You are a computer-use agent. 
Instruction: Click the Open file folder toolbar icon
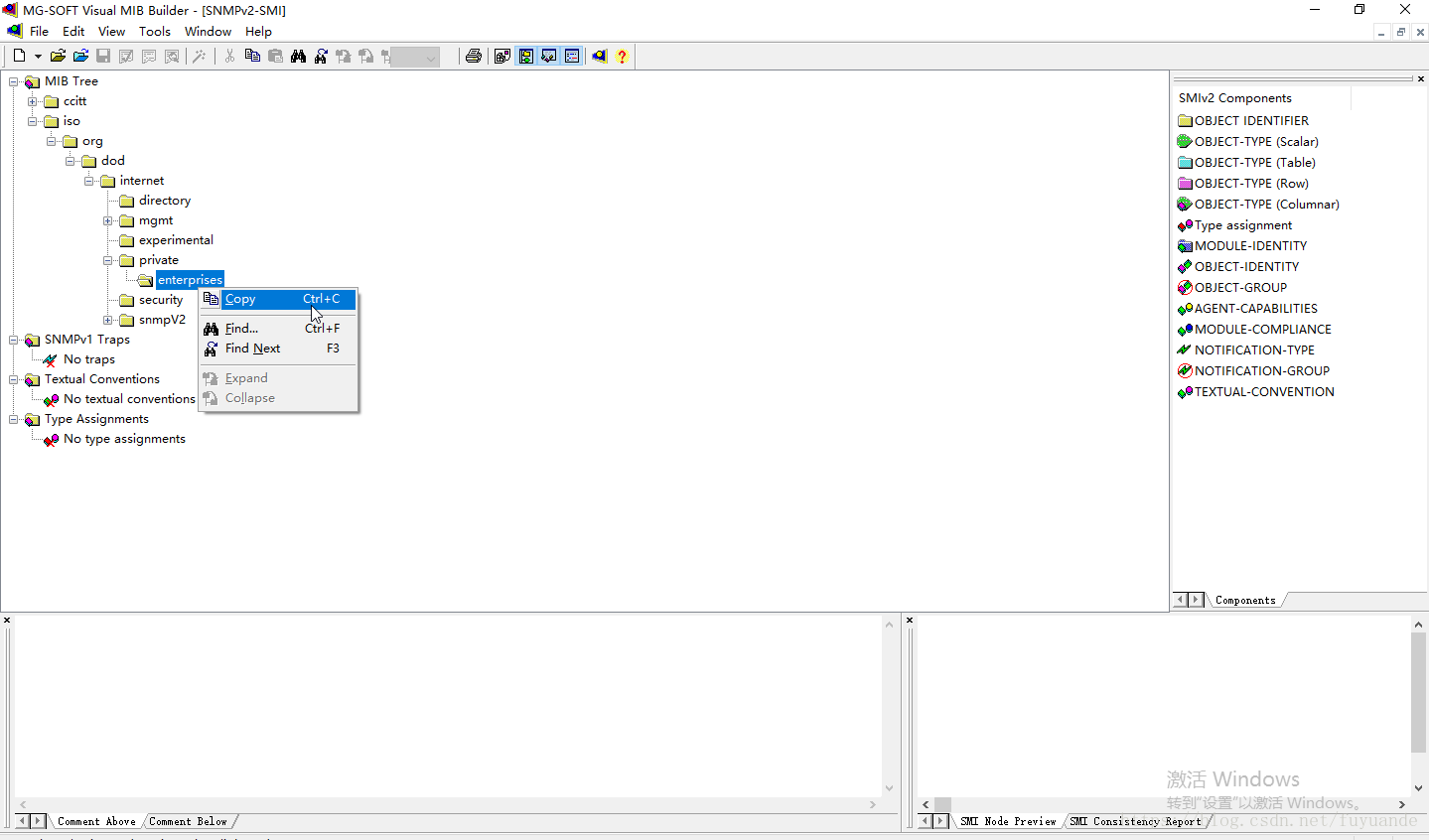pyautogui.click(x=58, y=57)
